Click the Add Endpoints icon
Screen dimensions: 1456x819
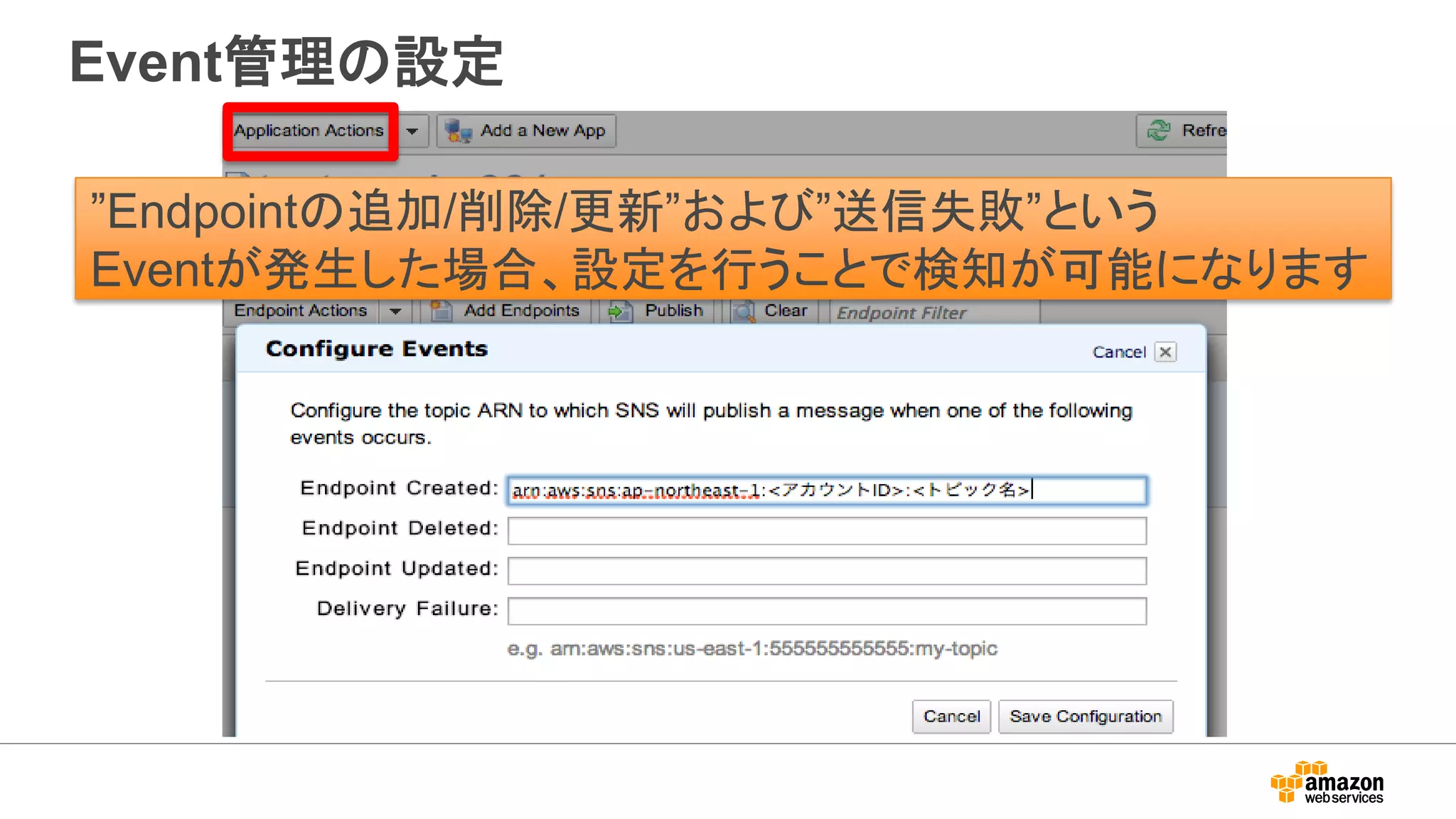(441, 311)
